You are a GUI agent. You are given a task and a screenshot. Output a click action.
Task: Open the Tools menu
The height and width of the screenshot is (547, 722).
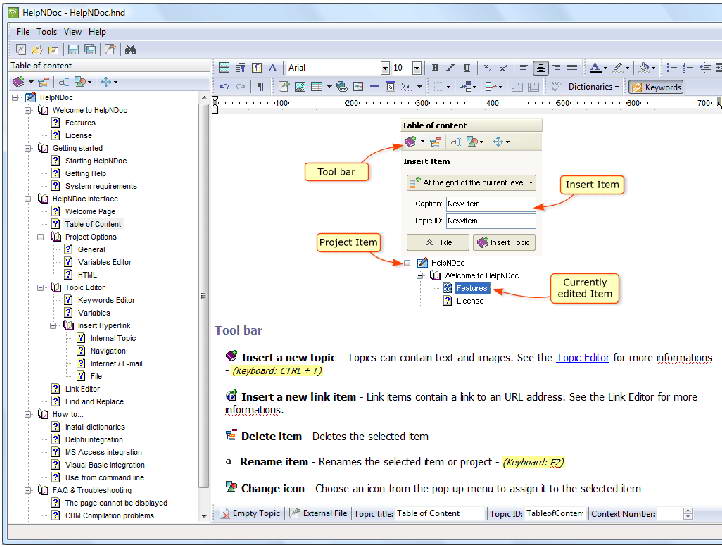coord(47,32)
